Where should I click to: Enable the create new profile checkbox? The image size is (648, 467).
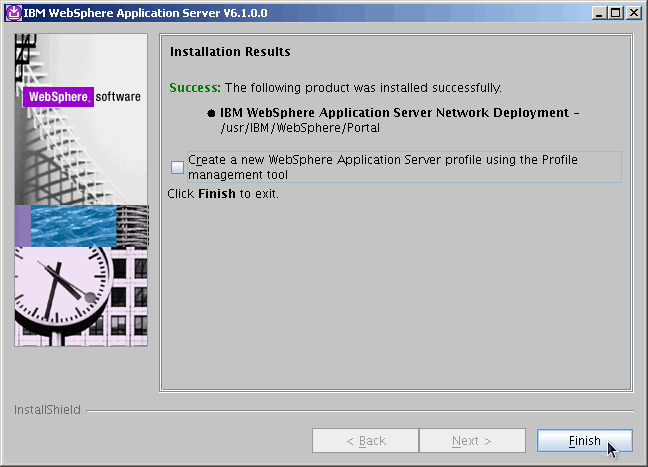177,167
